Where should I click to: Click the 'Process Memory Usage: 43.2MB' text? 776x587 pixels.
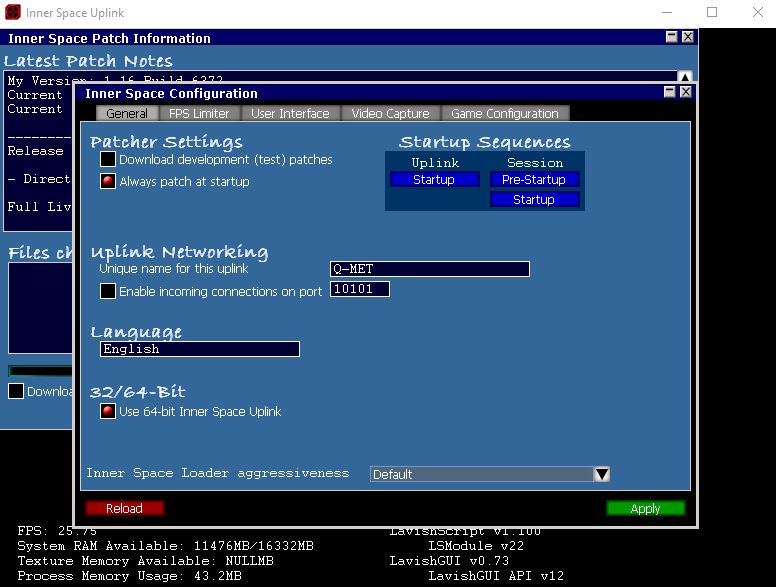tap(130, 576)
